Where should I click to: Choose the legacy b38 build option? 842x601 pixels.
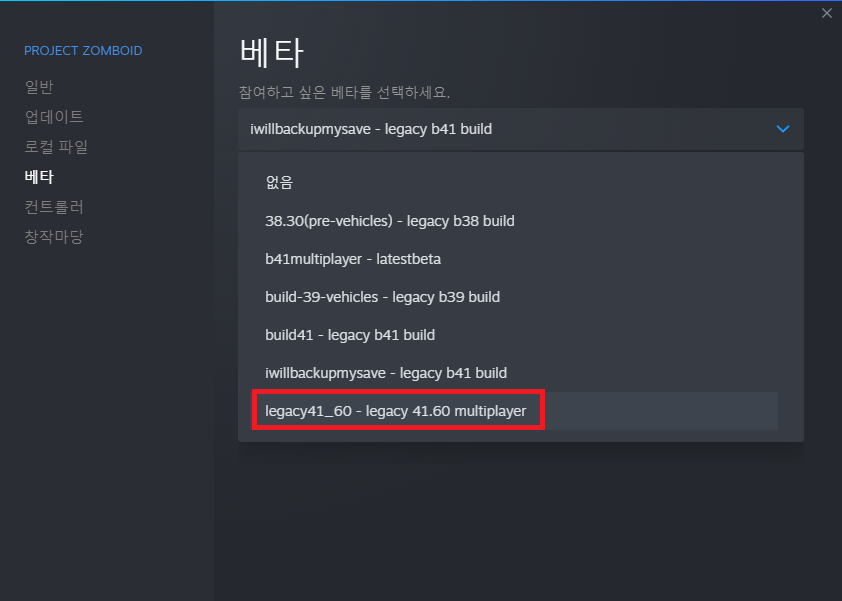[x=389, y=220]
